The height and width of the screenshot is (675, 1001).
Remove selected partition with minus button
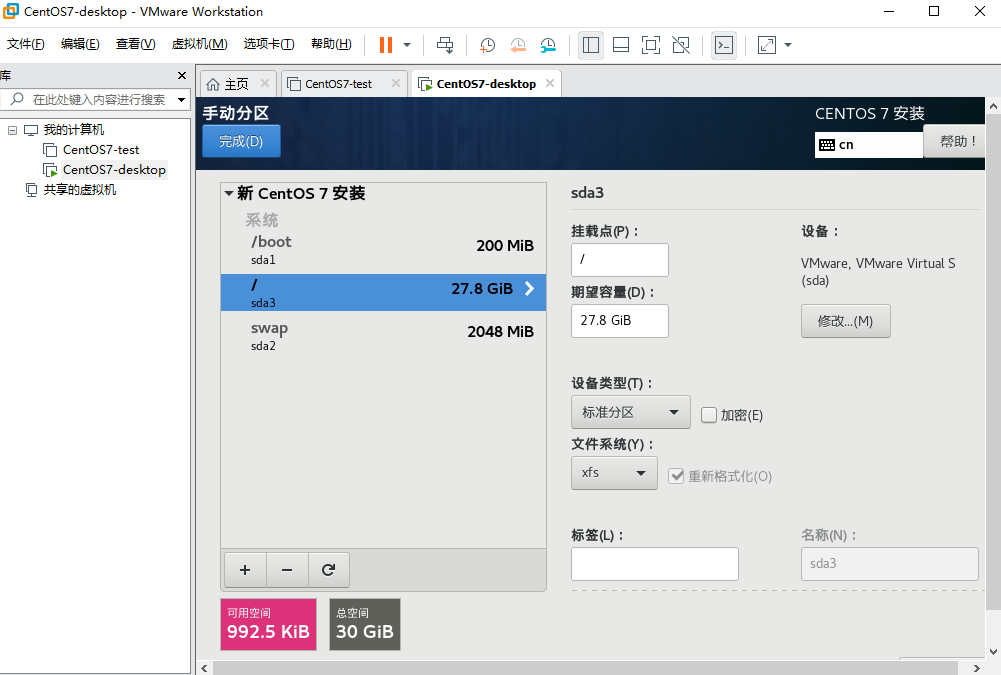[287, 570]
